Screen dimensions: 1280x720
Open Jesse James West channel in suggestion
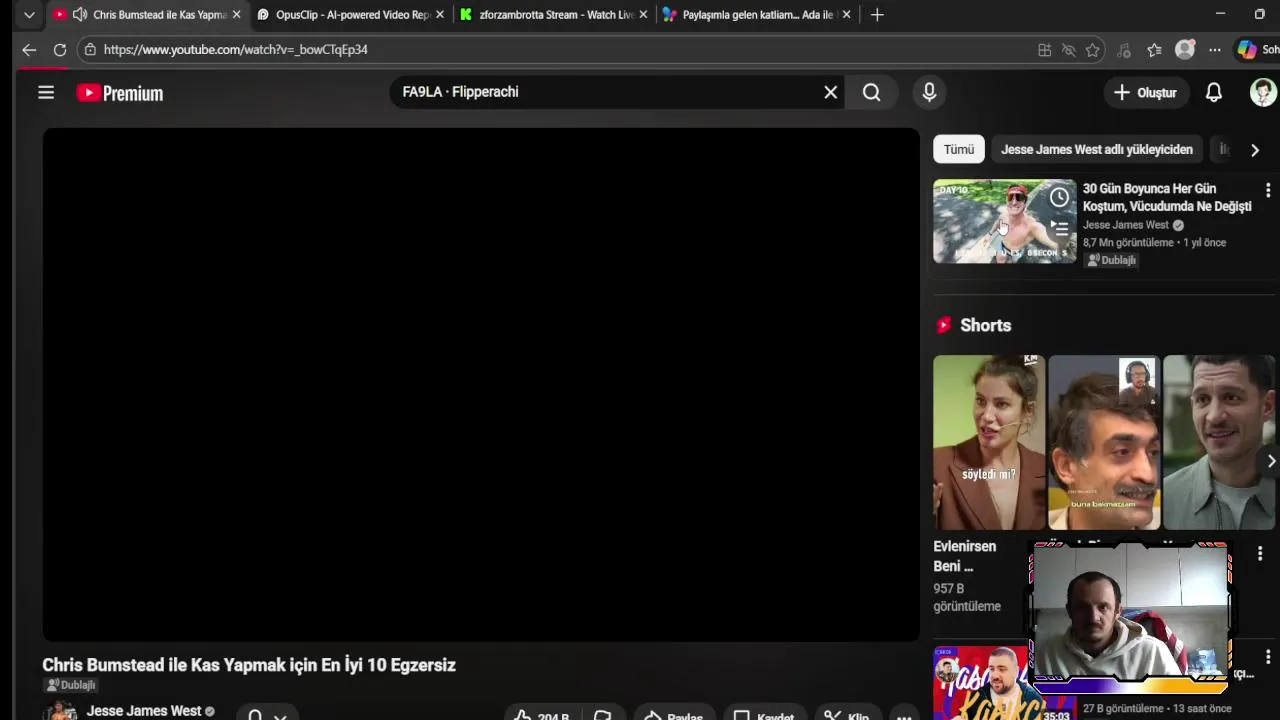coord(1126,225)
